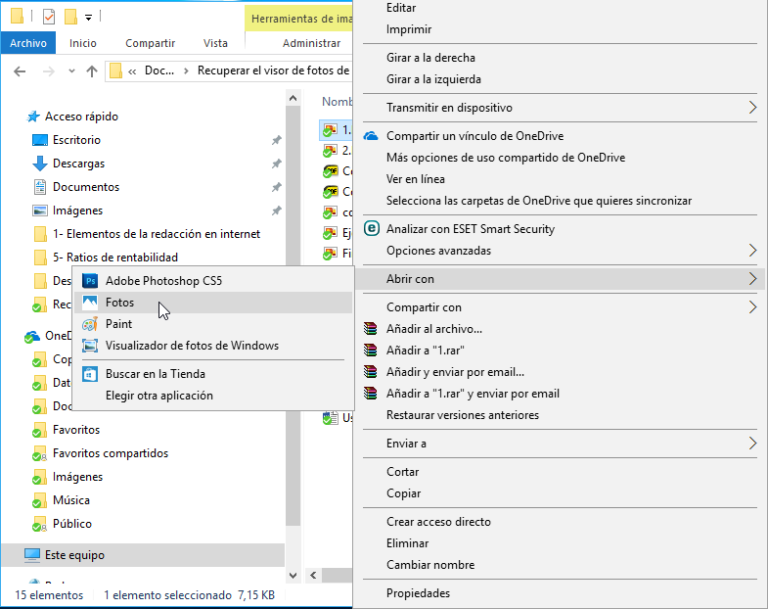Screen dimensions: 768x609
Task: Click the Fotos app icon
Action: 90,302
